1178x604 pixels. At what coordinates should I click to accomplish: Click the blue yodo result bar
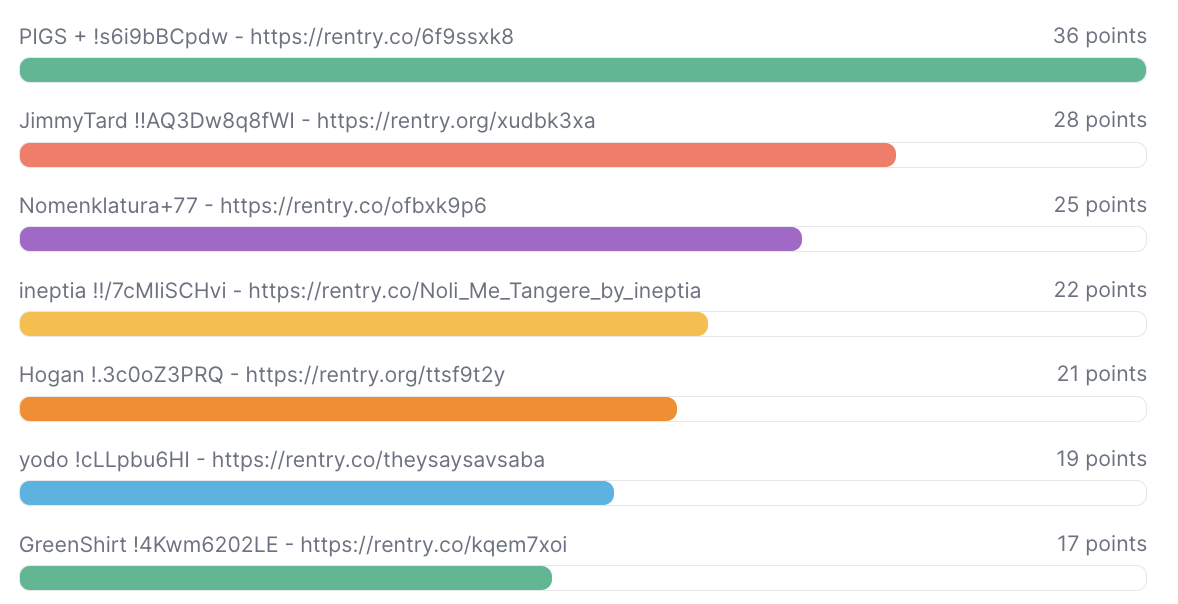(316, 494)
